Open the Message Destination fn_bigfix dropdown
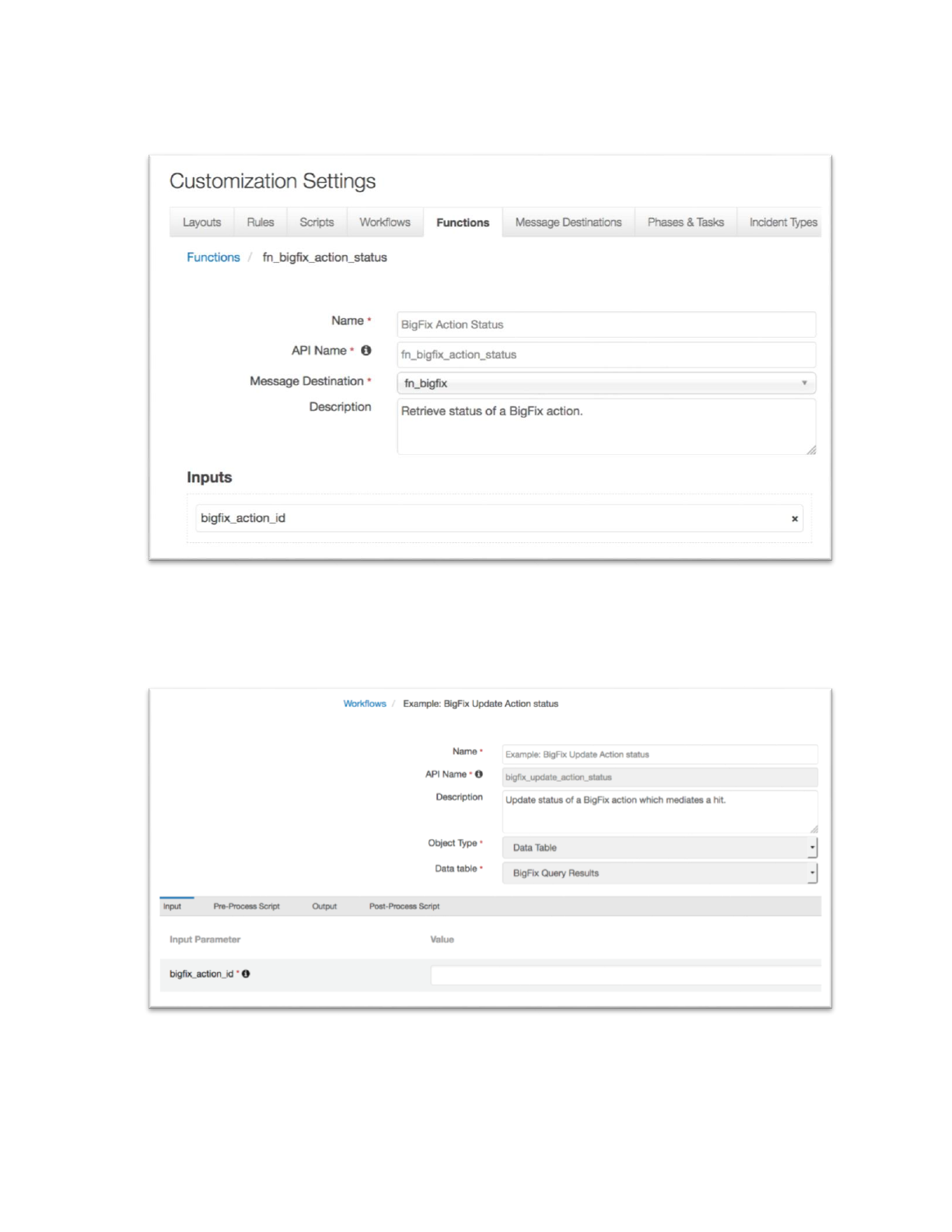This screenshot has width=952, height=1232. pos(606,383)
